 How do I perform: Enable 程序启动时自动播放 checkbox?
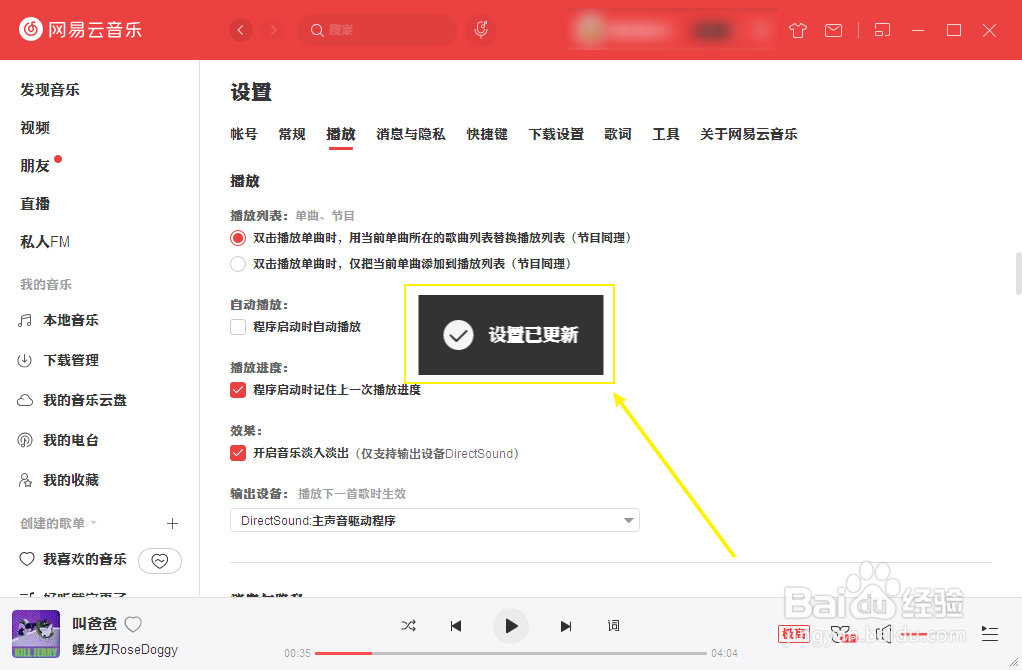pos(238,327)
